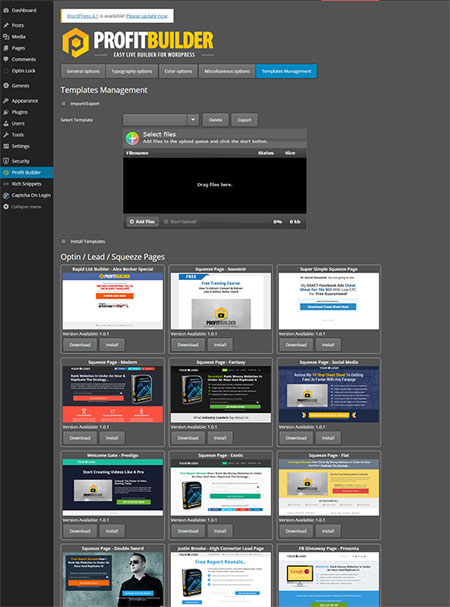Toggle the Import/Export section checkbox
This screenshot has height=607, width=450.
point(64,103)
